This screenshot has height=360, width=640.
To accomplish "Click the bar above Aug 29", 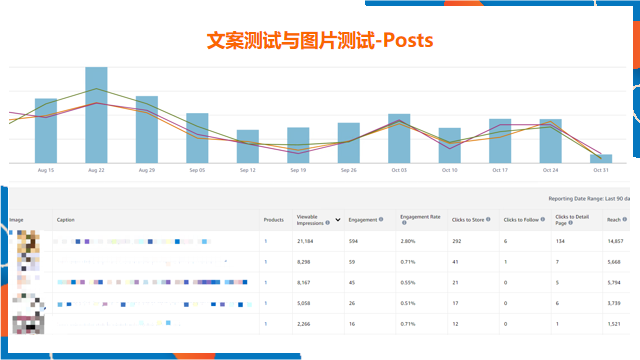I will [147, 130].
